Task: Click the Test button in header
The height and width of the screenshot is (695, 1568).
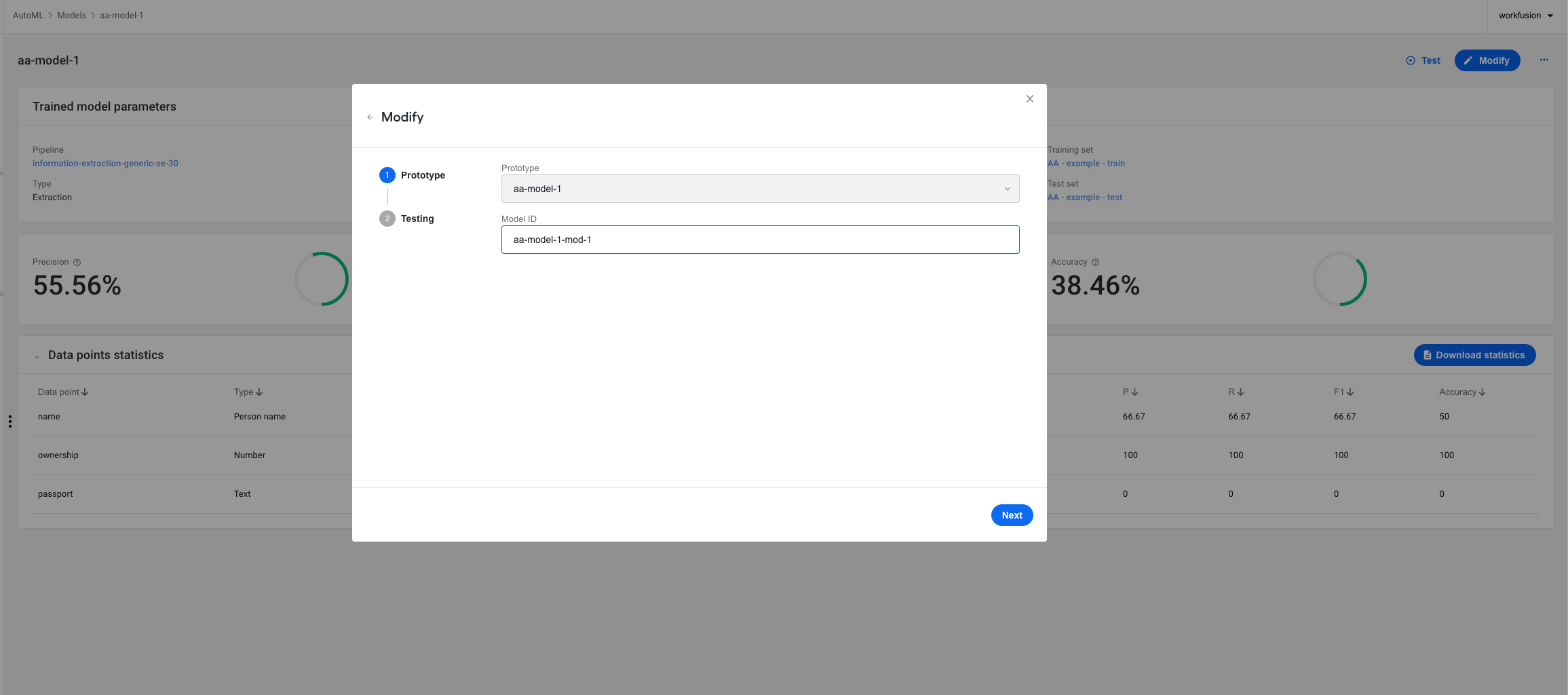Action: [x=1423, y=60]
